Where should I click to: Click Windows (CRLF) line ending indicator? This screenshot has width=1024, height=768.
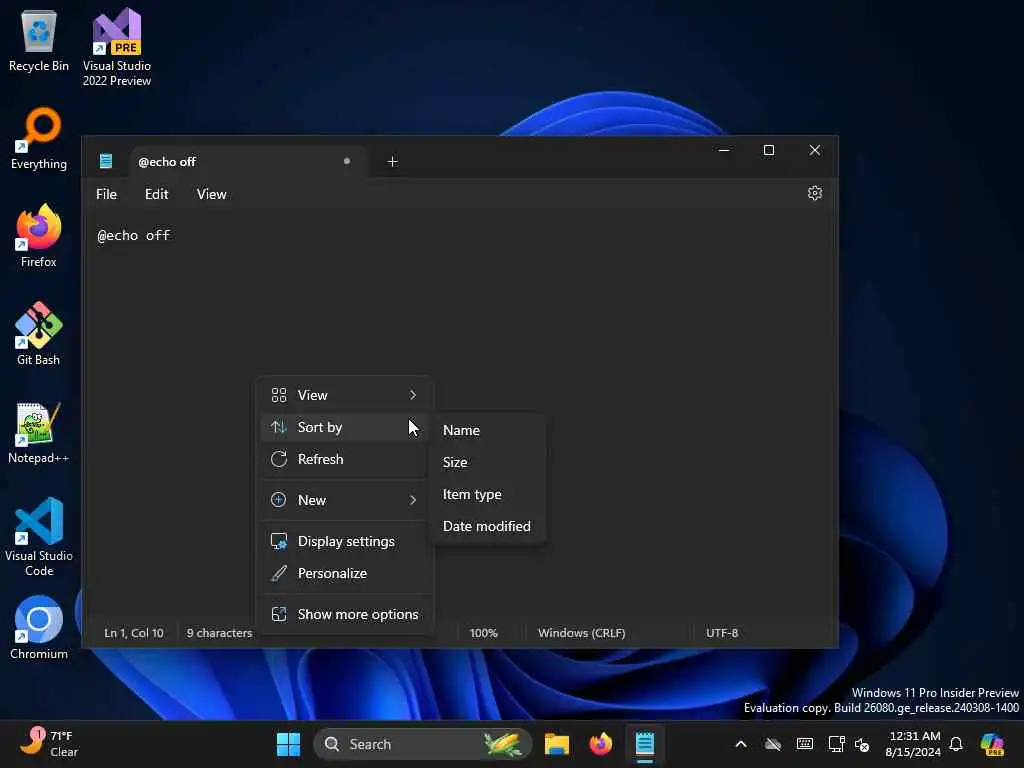coord(582,633)
